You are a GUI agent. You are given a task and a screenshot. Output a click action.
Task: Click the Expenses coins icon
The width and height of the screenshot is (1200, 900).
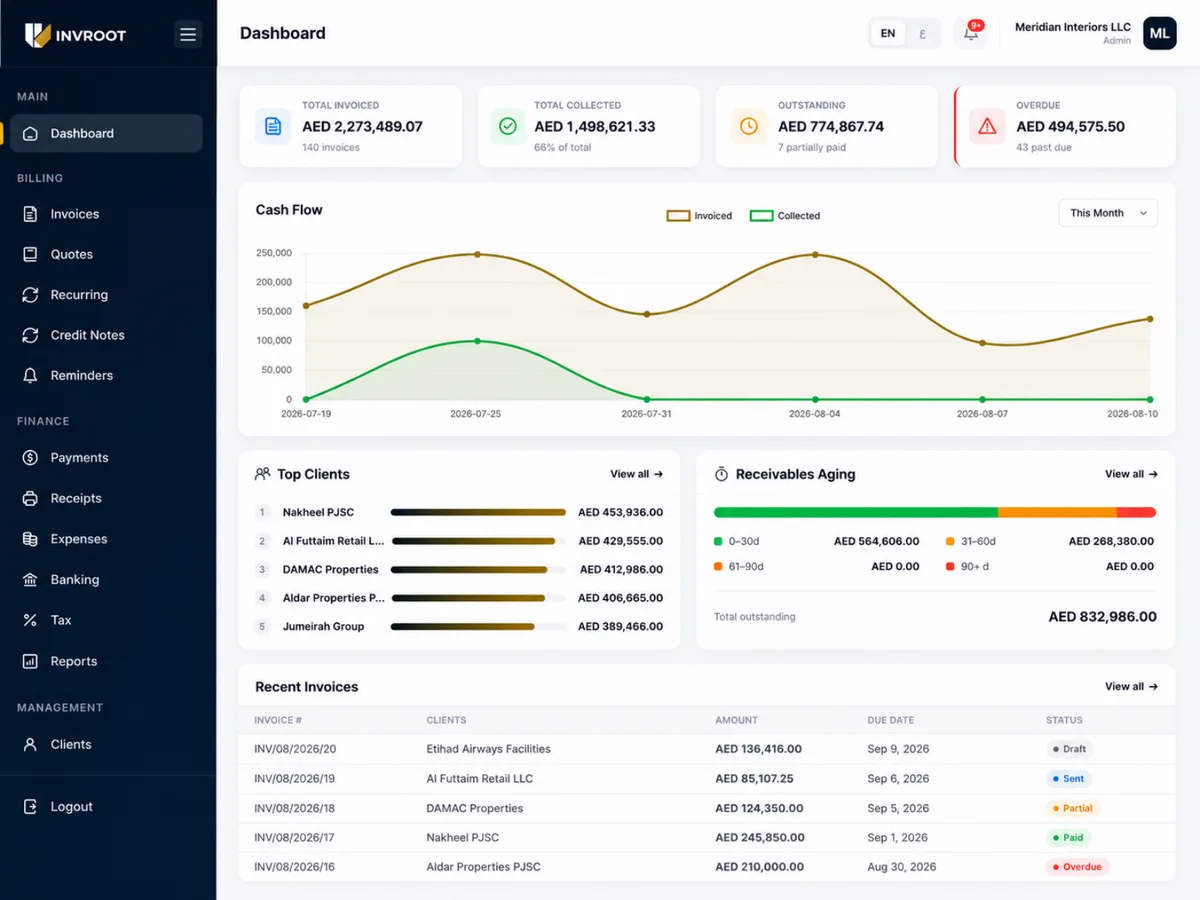click(30, 539)
